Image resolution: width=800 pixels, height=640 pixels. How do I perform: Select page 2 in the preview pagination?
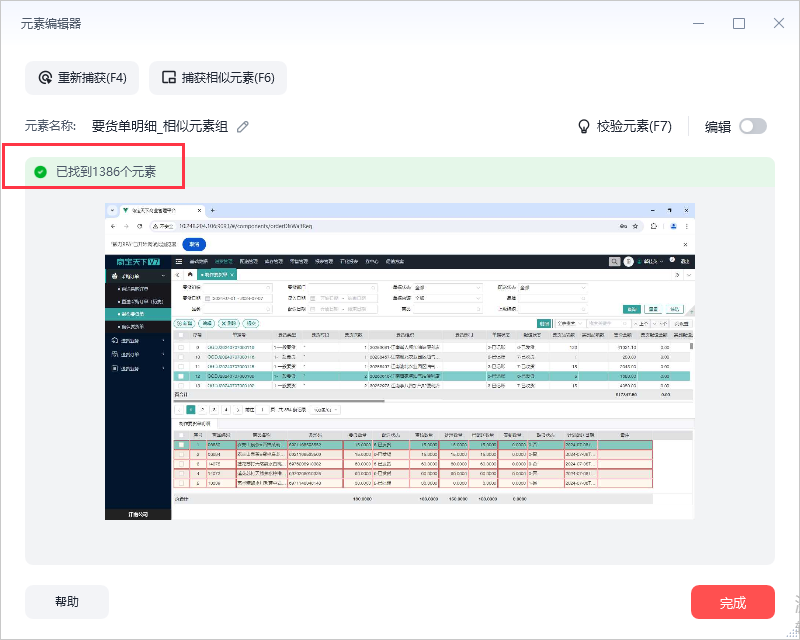pyautogui.click(x=202, y=409)
